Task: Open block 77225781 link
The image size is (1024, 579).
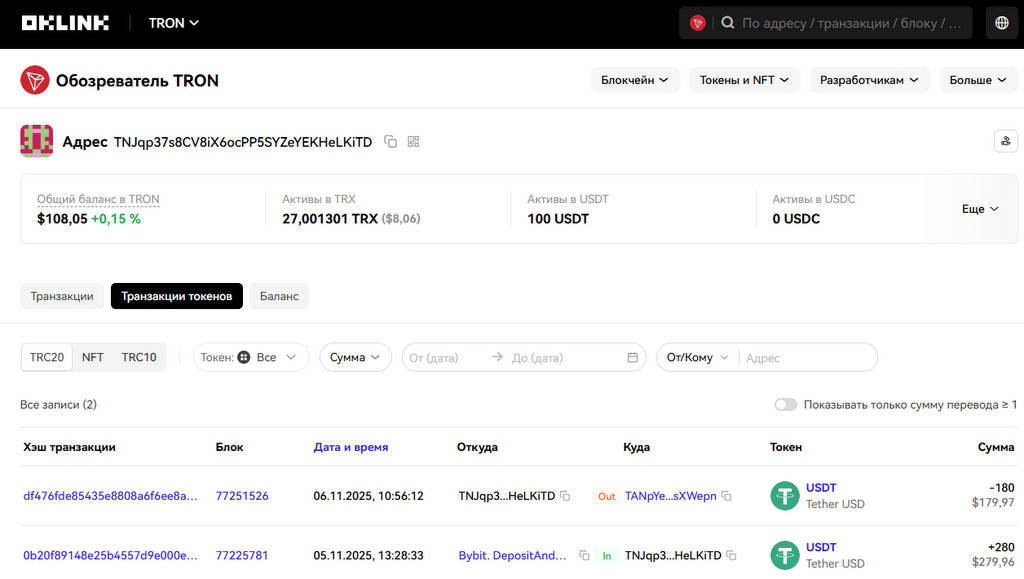Action: pos(242,555)
